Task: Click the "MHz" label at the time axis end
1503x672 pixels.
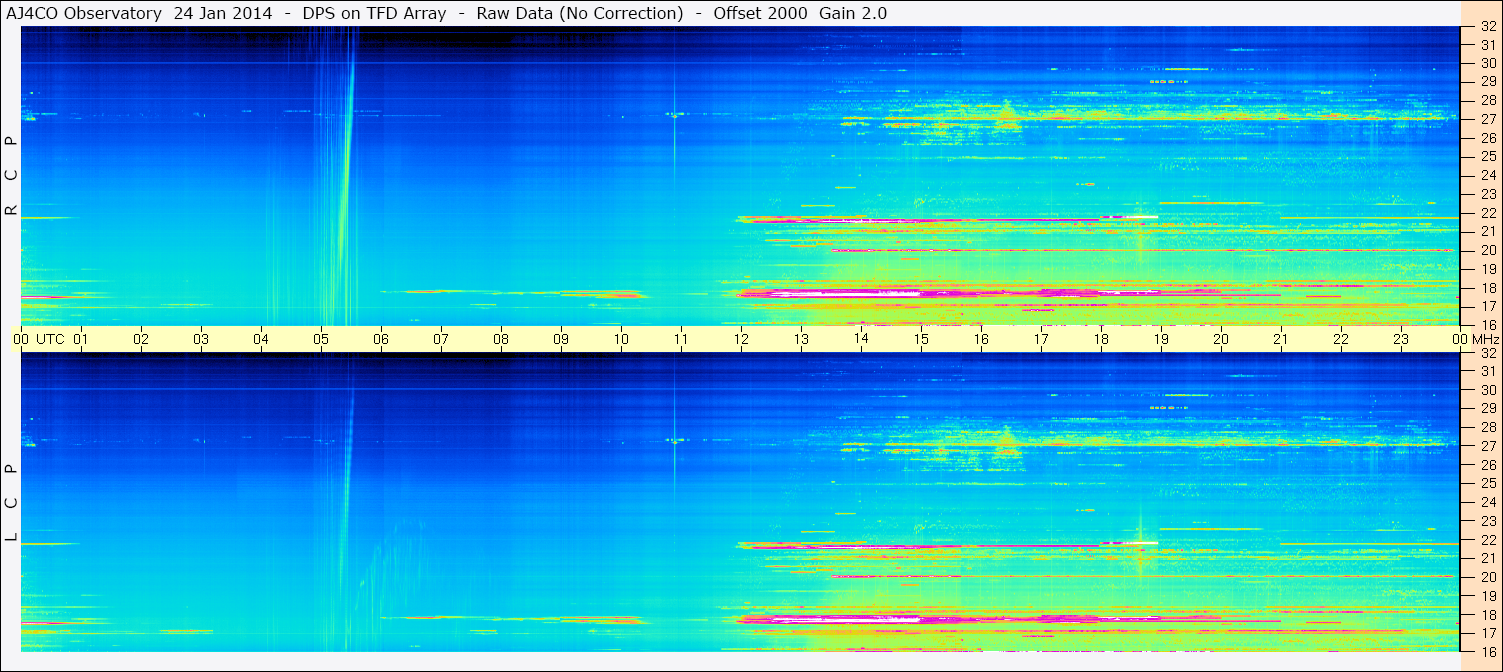Action: coord(1484,340)
